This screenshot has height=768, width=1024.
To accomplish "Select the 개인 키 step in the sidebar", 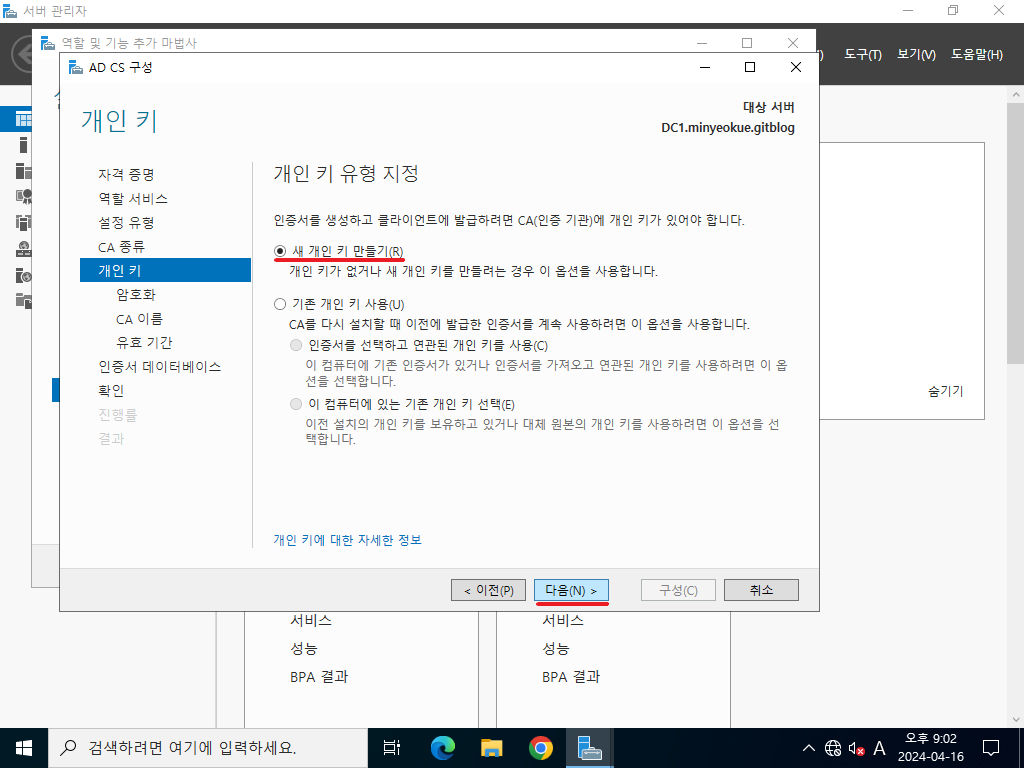I will 165,270.
